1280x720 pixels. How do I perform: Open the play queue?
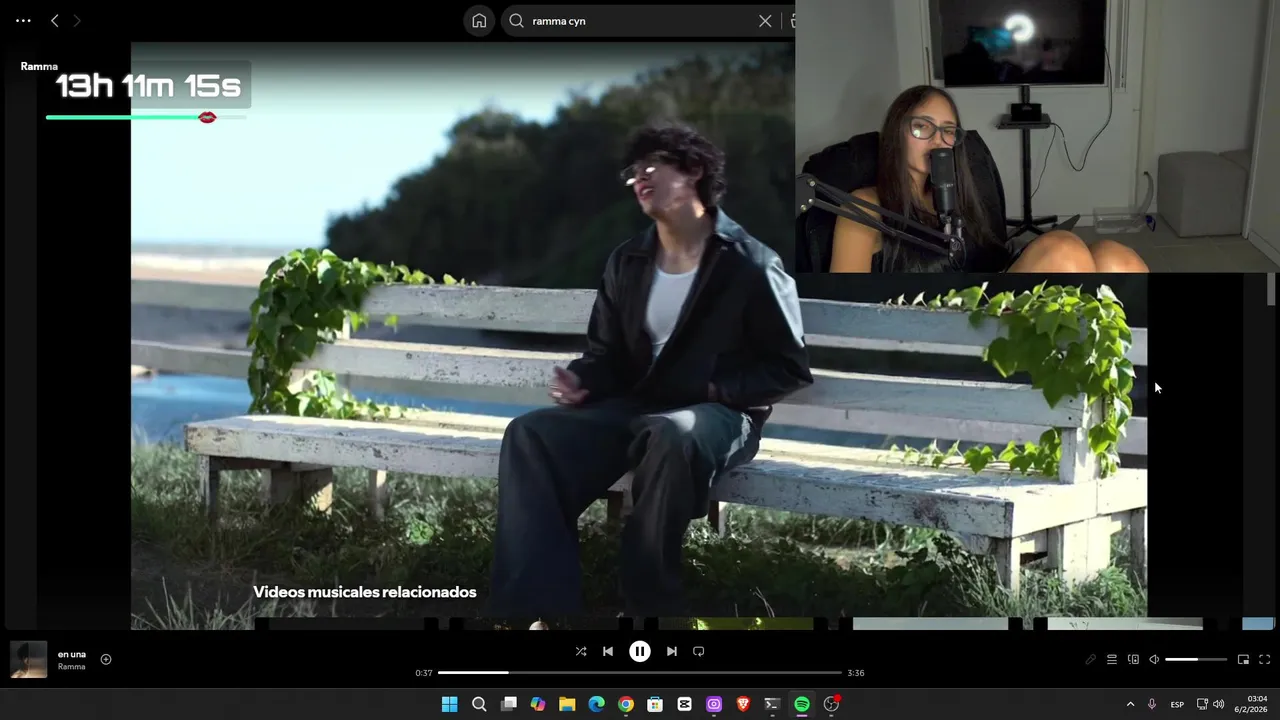1111,659
